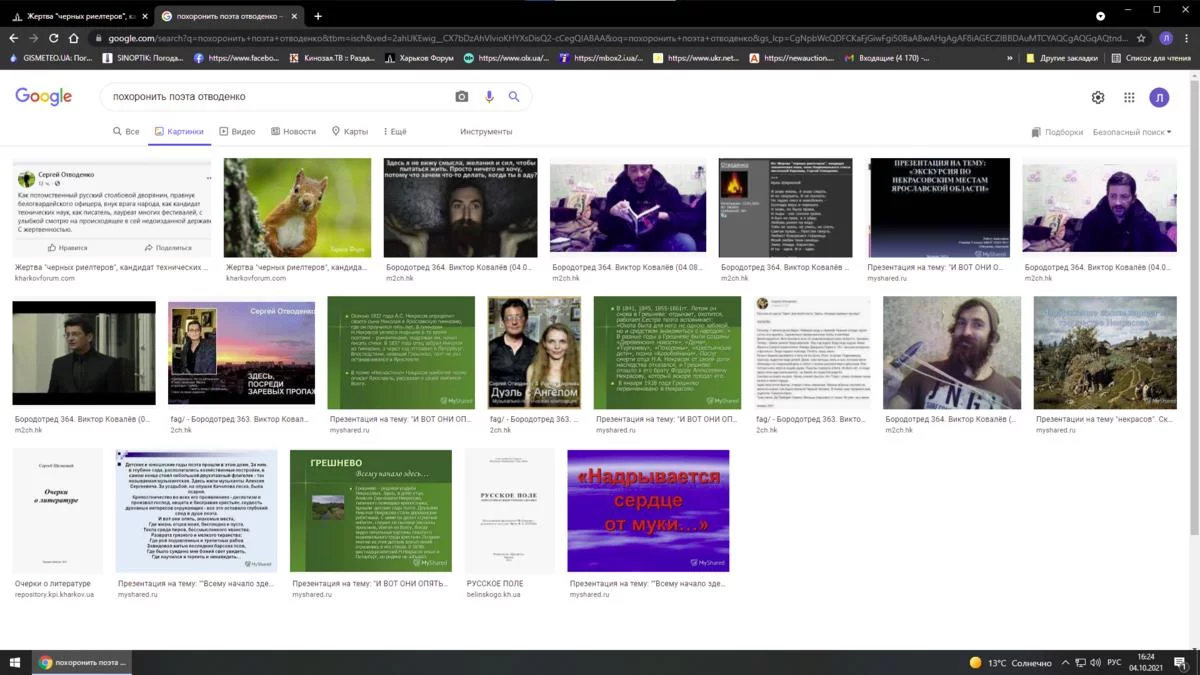Bookmark this page with the star icon
This screenshot has height=675, width=1200.
pos(1141,38)
